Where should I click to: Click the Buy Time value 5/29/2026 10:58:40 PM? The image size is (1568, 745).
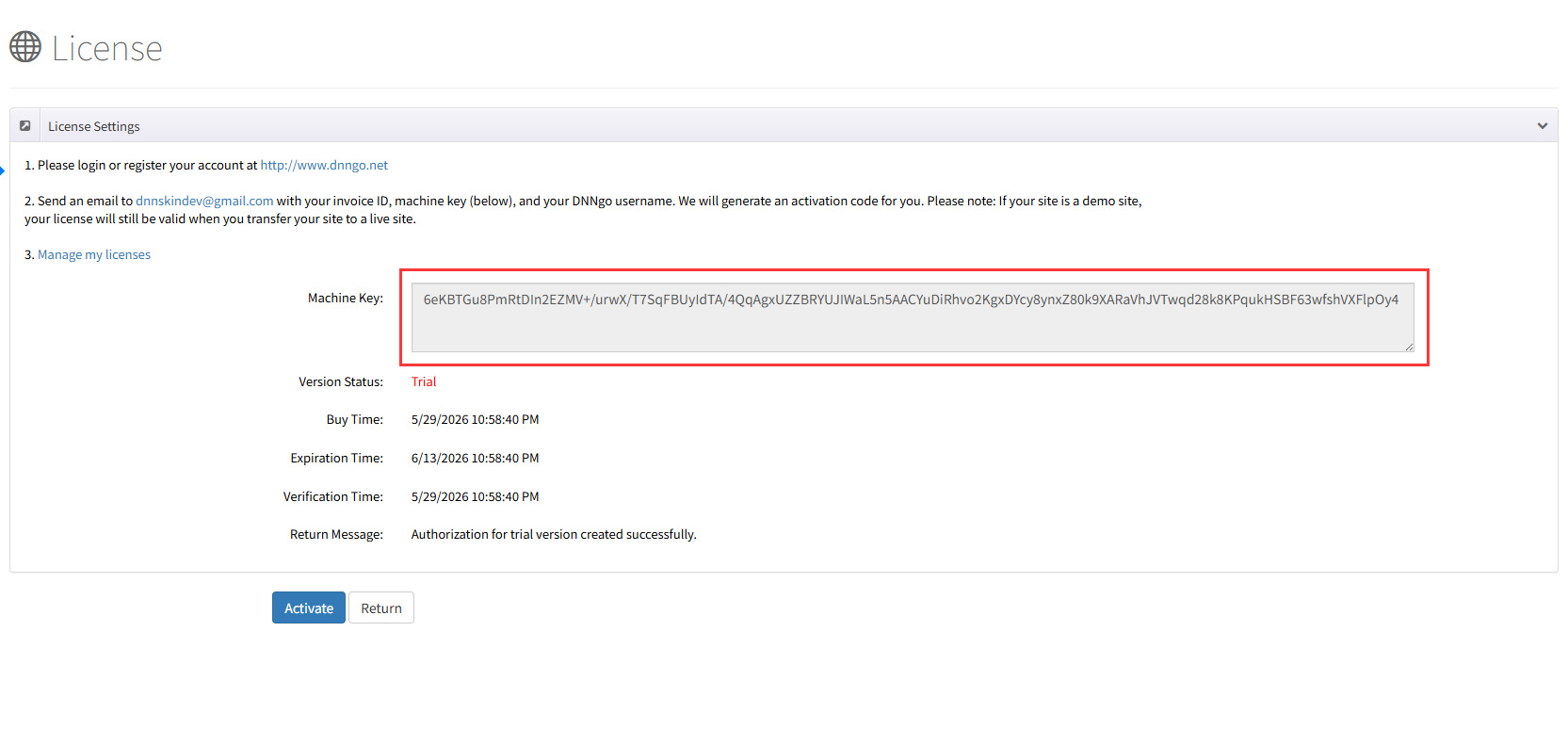pyautogui.click(x=476, y=419)
